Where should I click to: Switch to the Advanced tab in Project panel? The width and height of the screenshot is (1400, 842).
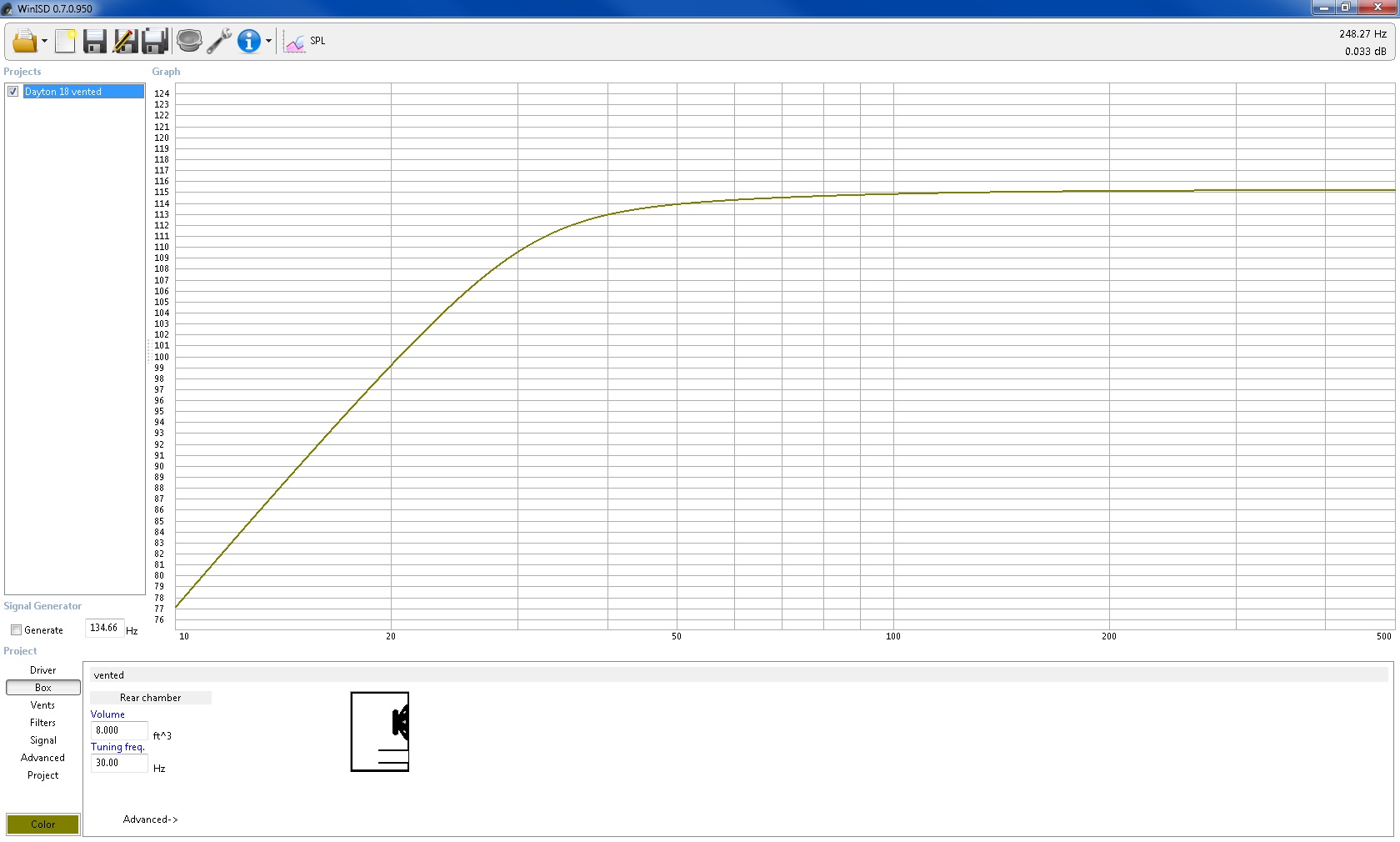(43, 758)
